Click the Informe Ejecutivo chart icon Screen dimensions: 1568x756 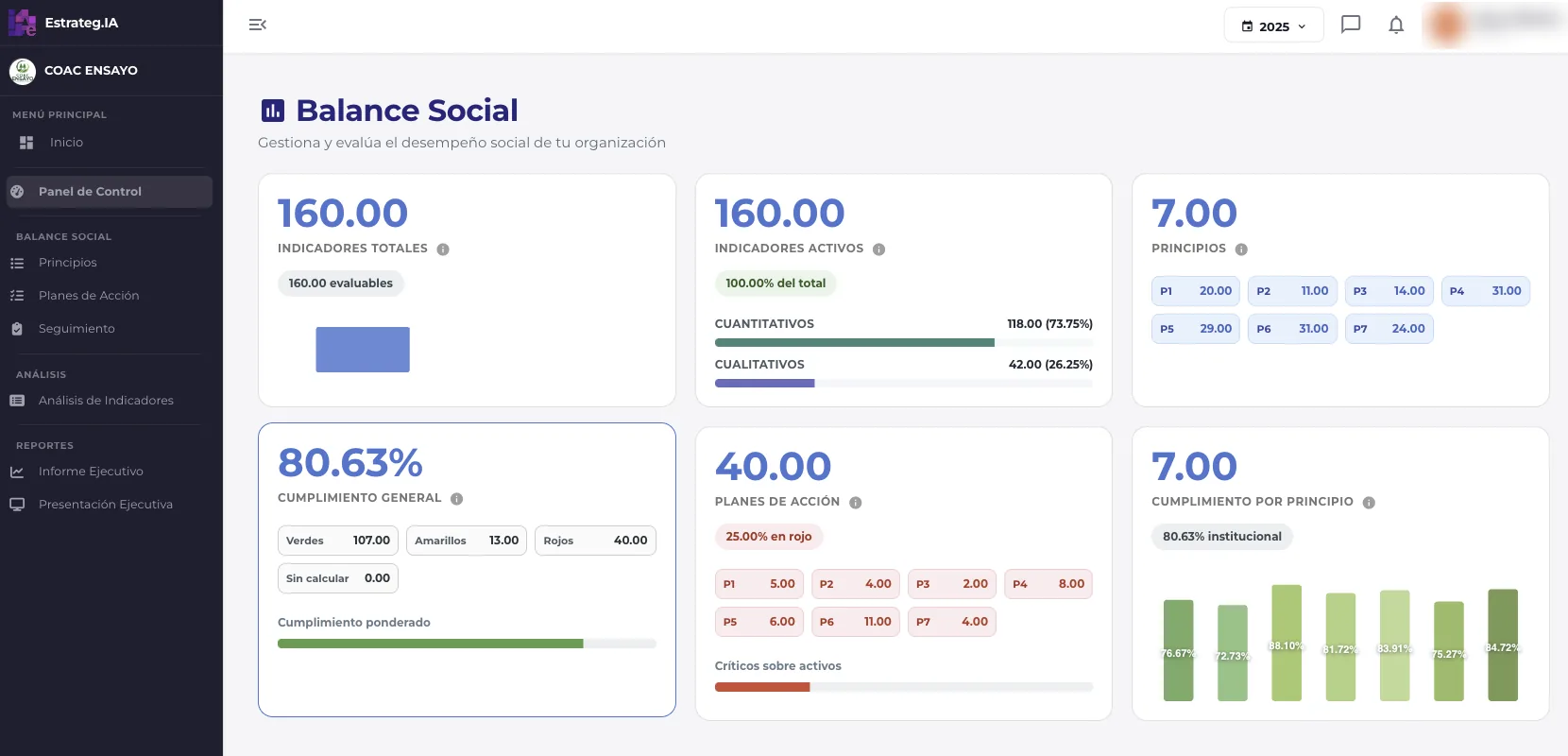point(17,472)
